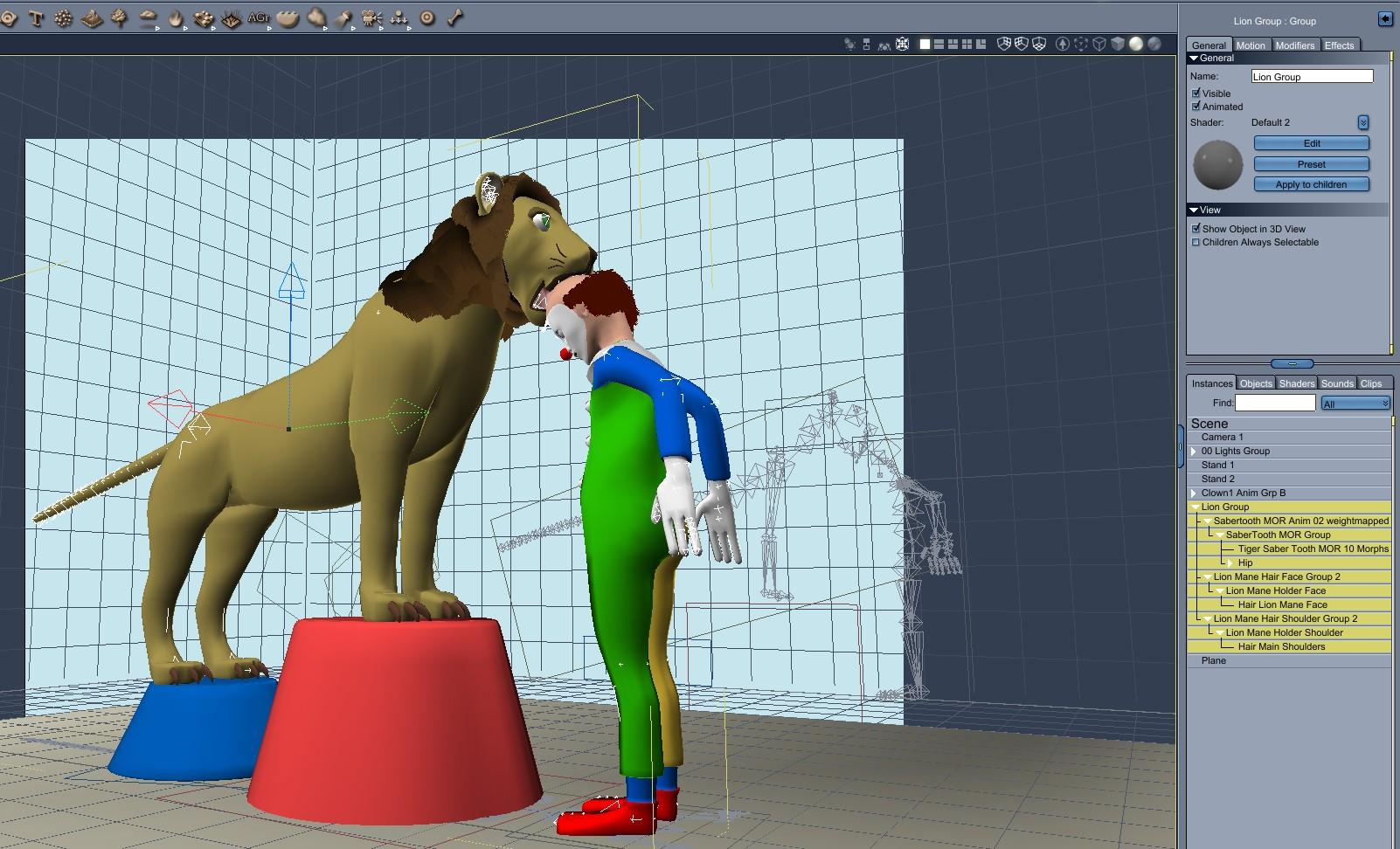Switch to two horizontal views layout

939,44
